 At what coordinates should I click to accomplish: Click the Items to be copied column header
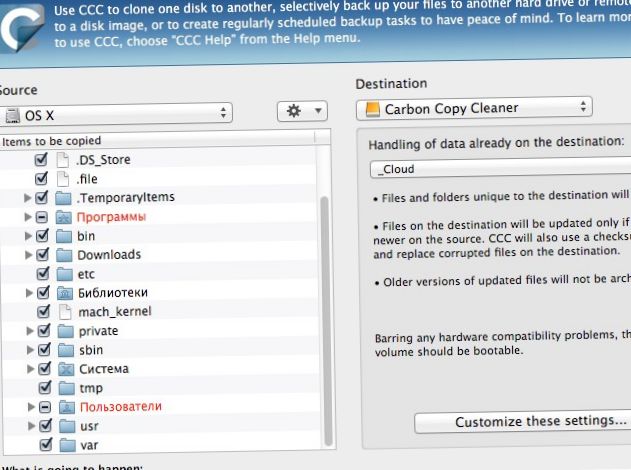point(158,140)
